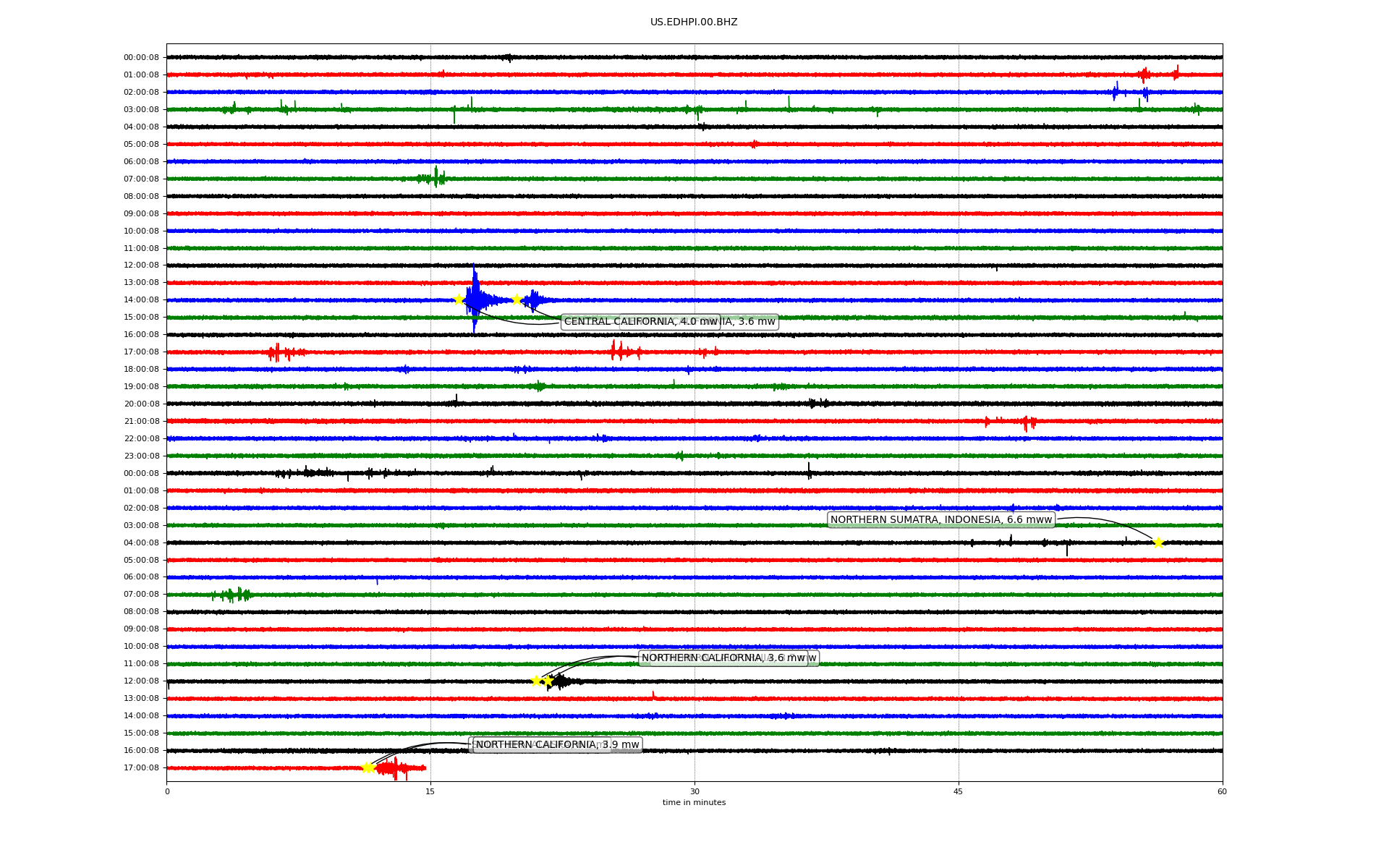This screenshot has width=1389, height=868.
Task: Click the 60 tick on time axis
Action: (1222, 791)
